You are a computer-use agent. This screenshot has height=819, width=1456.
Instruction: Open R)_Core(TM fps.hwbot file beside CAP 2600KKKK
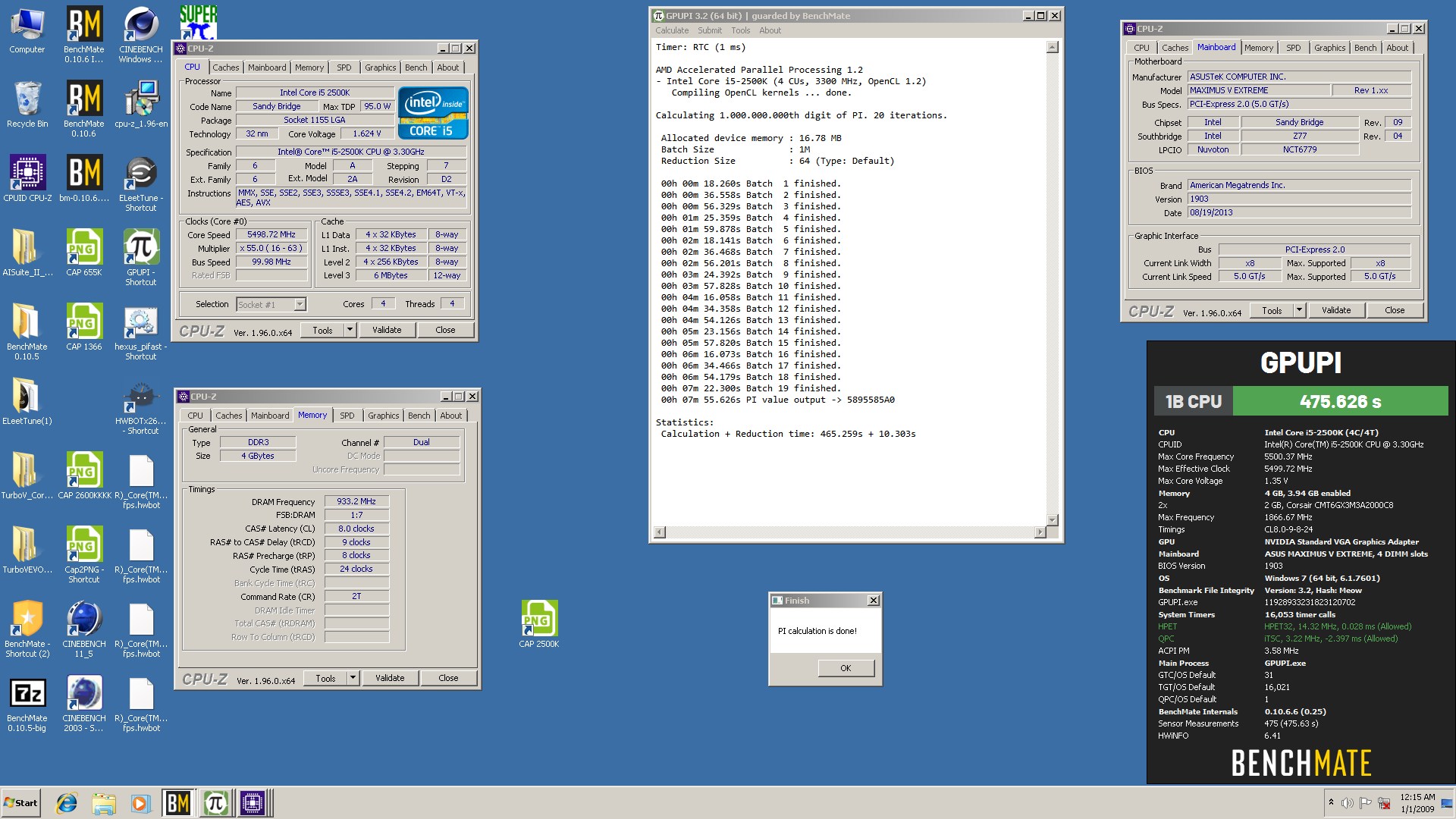(141, 480)
